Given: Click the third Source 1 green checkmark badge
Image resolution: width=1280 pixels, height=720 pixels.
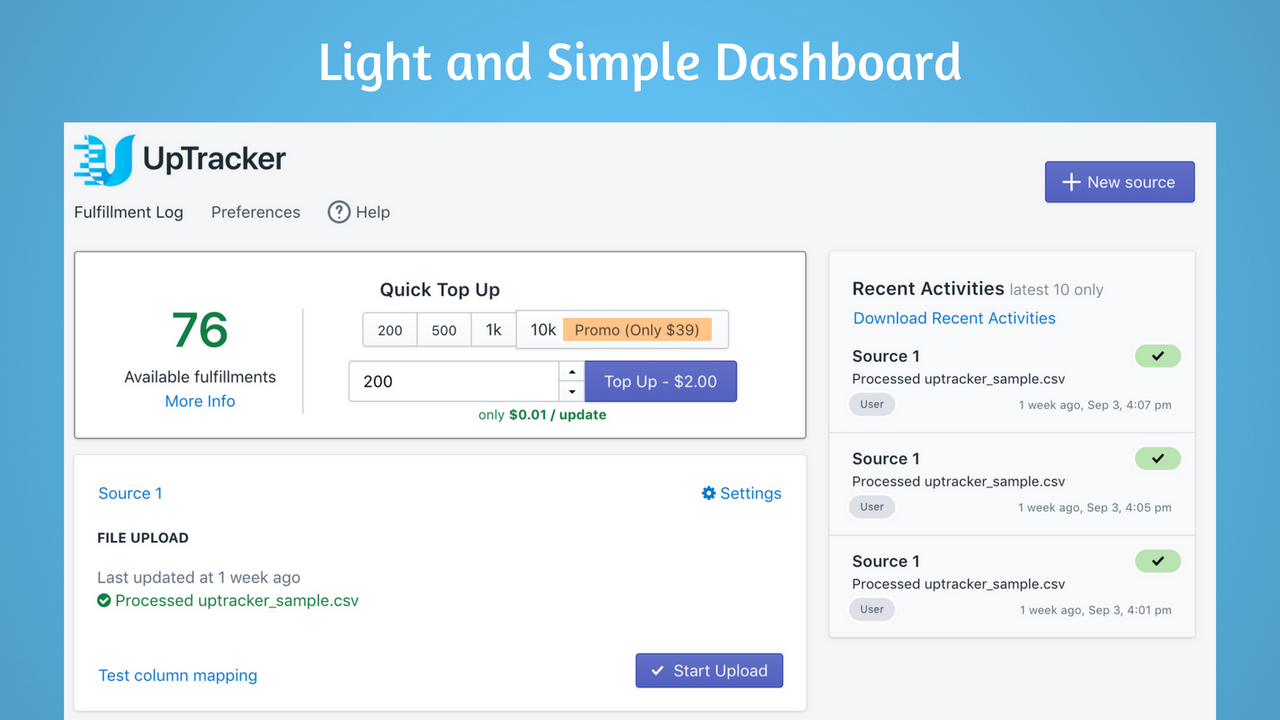Looking at the screenshot, I should 1158,561.
